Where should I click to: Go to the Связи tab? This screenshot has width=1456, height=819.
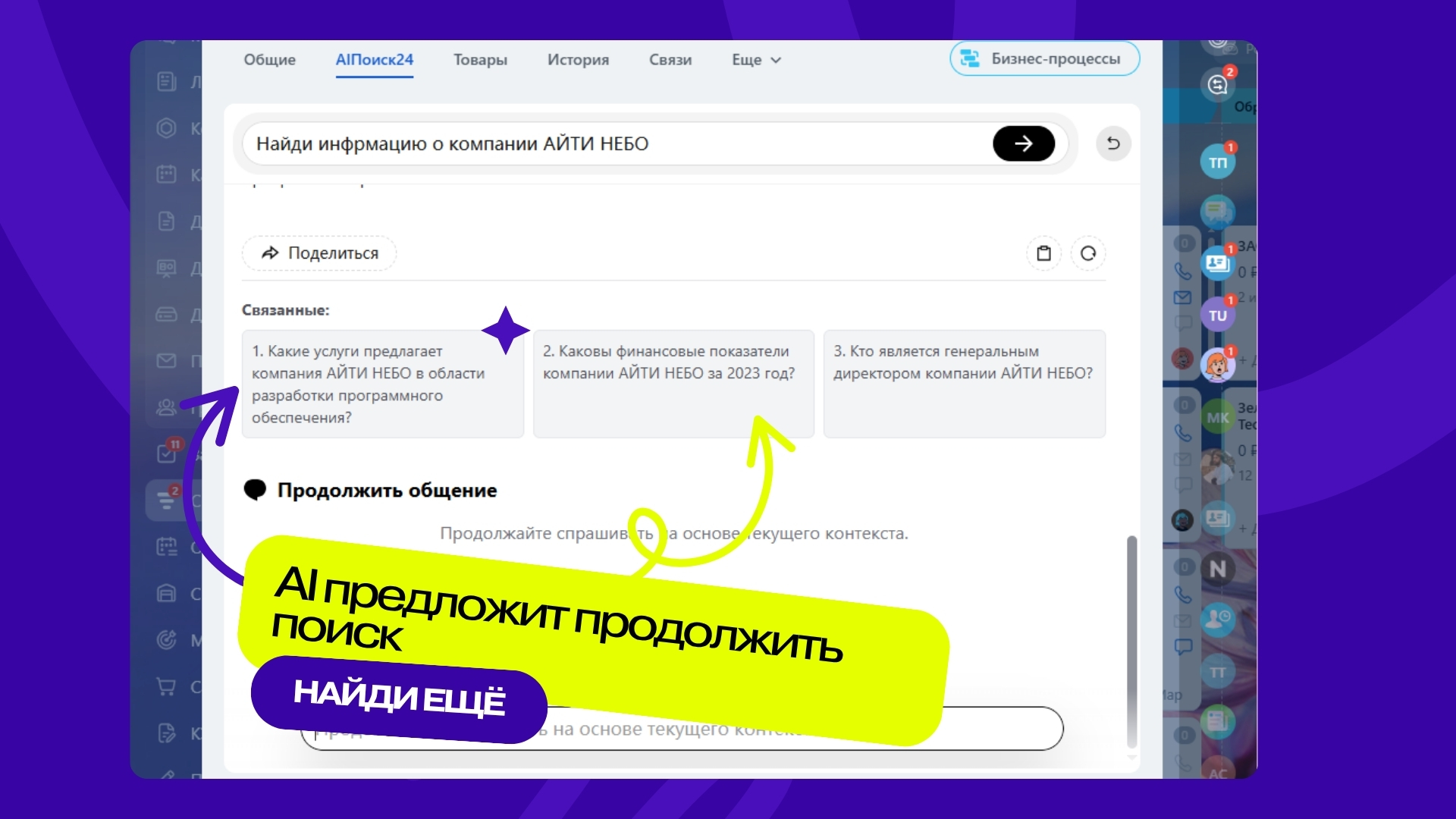[x=670, y=59]
